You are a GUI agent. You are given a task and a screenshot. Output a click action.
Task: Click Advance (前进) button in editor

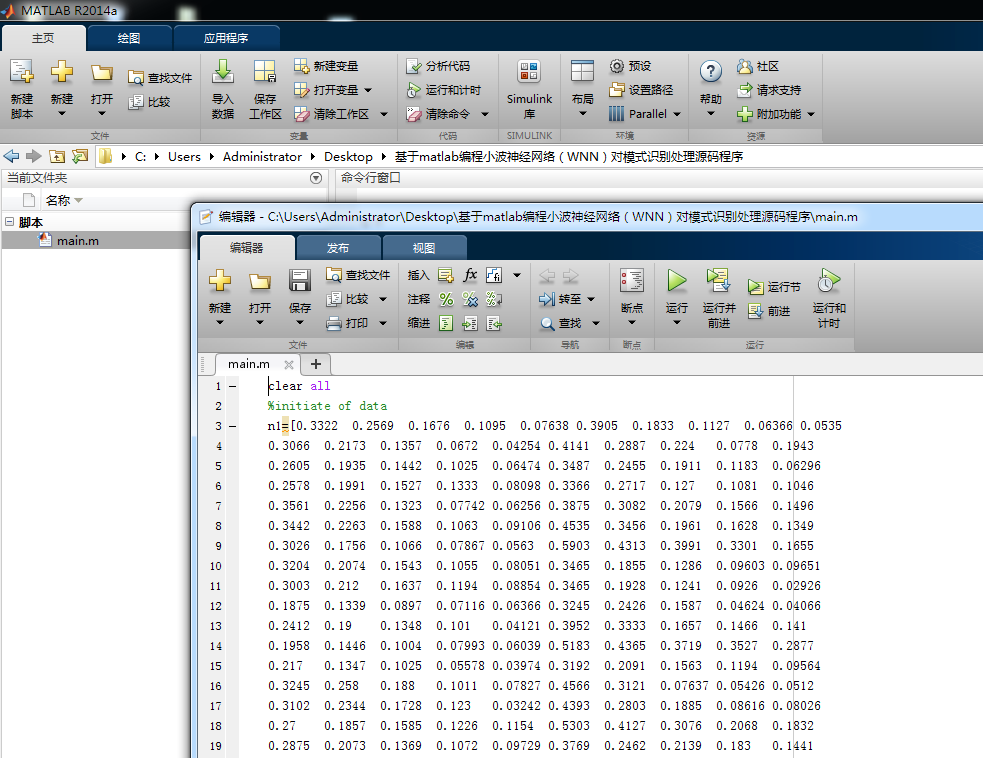tap(769, 311)
